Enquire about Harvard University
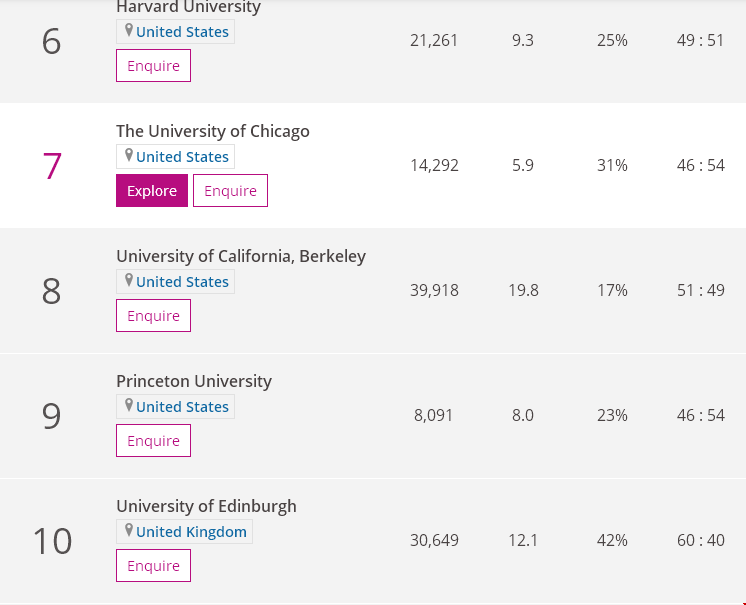The width and height of the screenshot is (746, 605). point(153,66)
